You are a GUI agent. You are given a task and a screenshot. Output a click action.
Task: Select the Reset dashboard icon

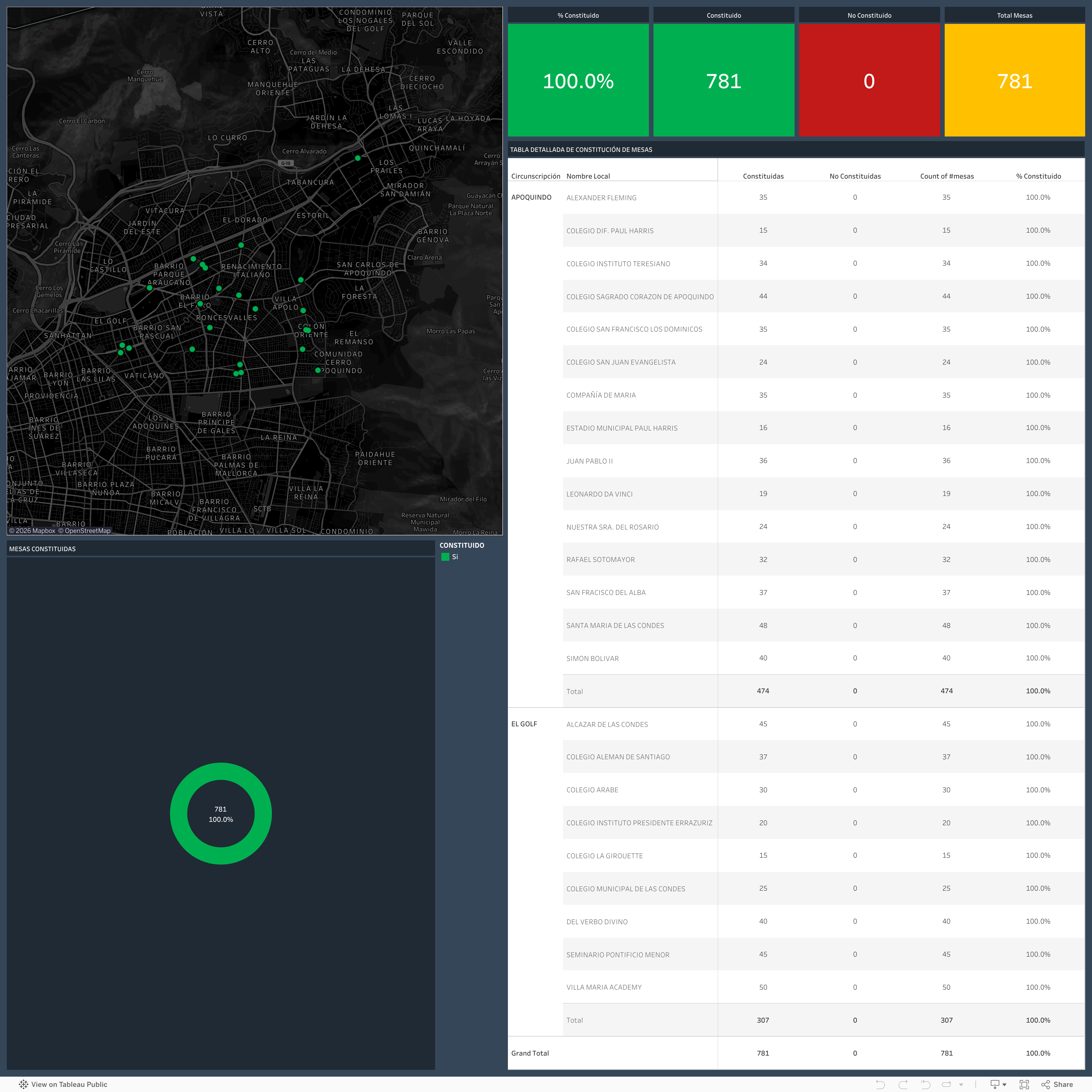coord(925,1084)
